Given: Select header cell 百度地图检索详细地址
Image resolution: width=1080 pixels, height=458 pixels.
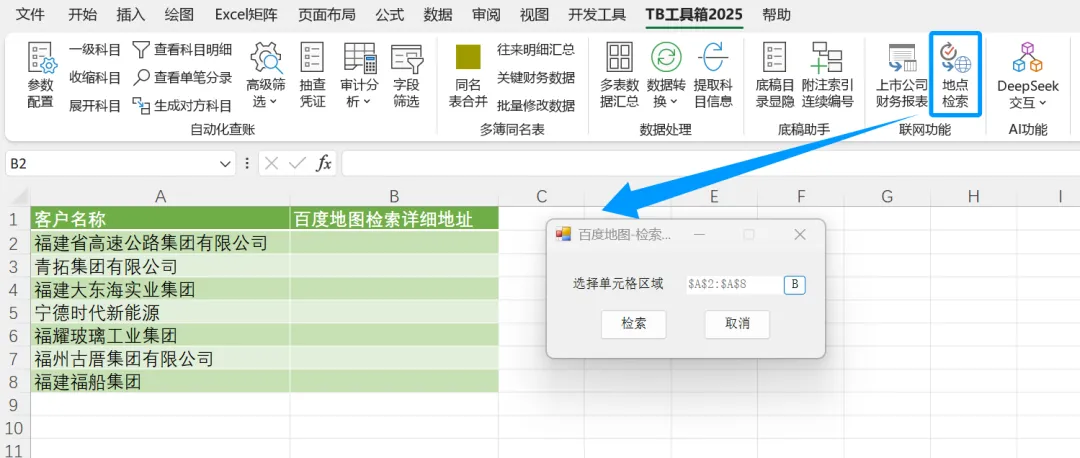Looking at the screenshot, I should [x=394, y=219].
